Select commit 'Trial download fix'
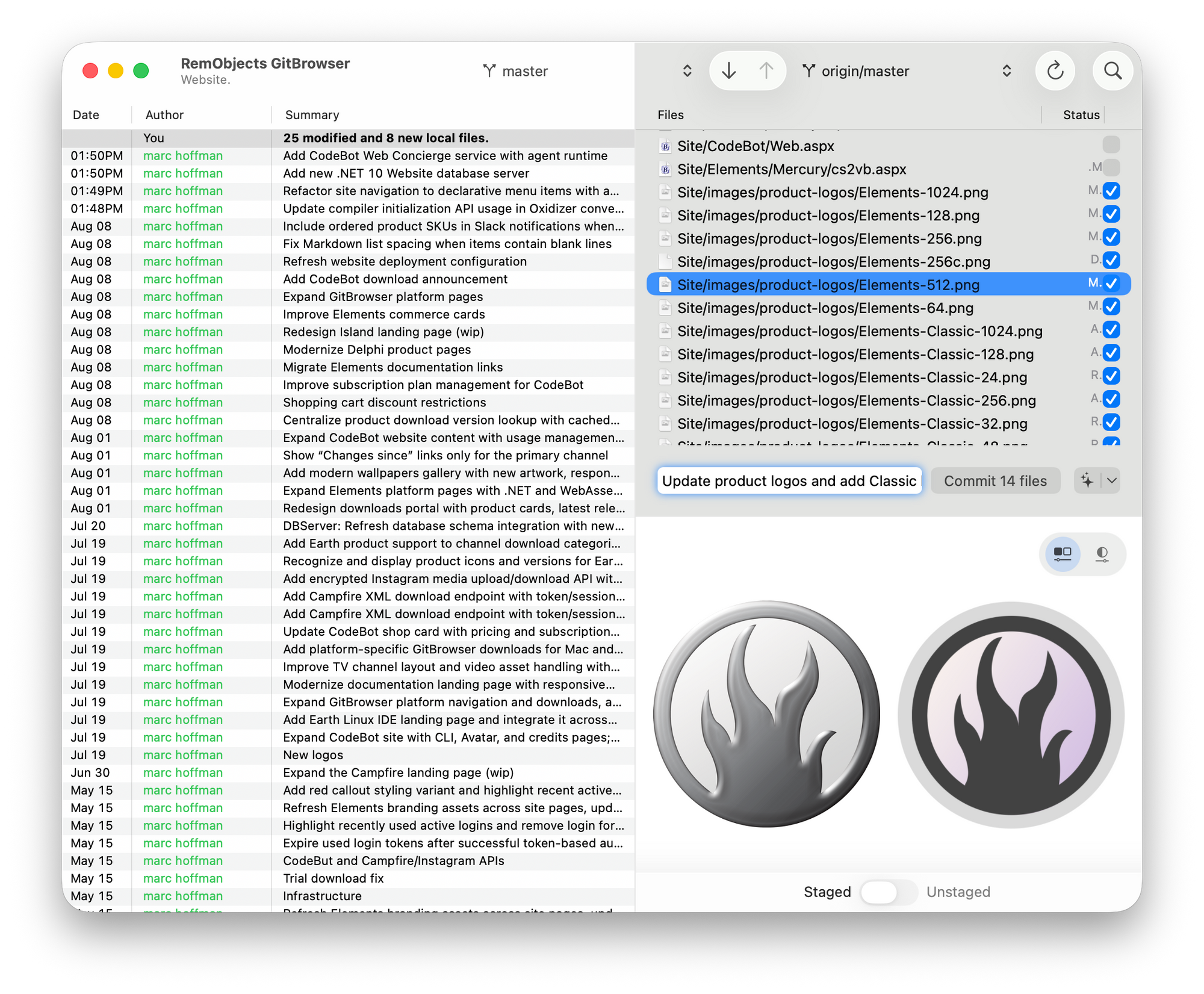1204x994 pixels. (348, 878)
